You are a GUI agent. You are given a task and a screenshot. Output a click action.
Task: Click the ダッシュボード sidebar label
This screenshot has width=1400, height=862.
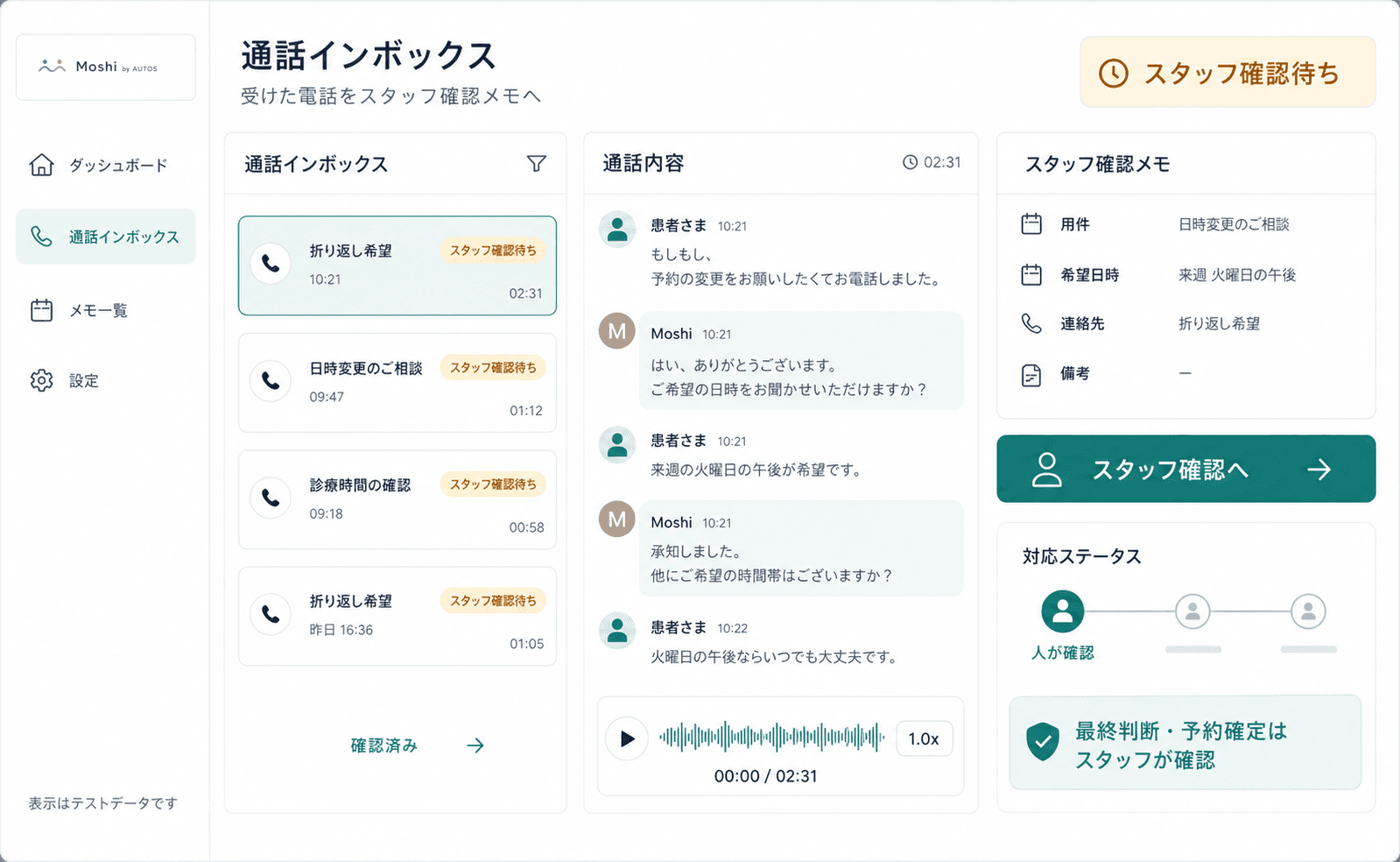point(118,165)
